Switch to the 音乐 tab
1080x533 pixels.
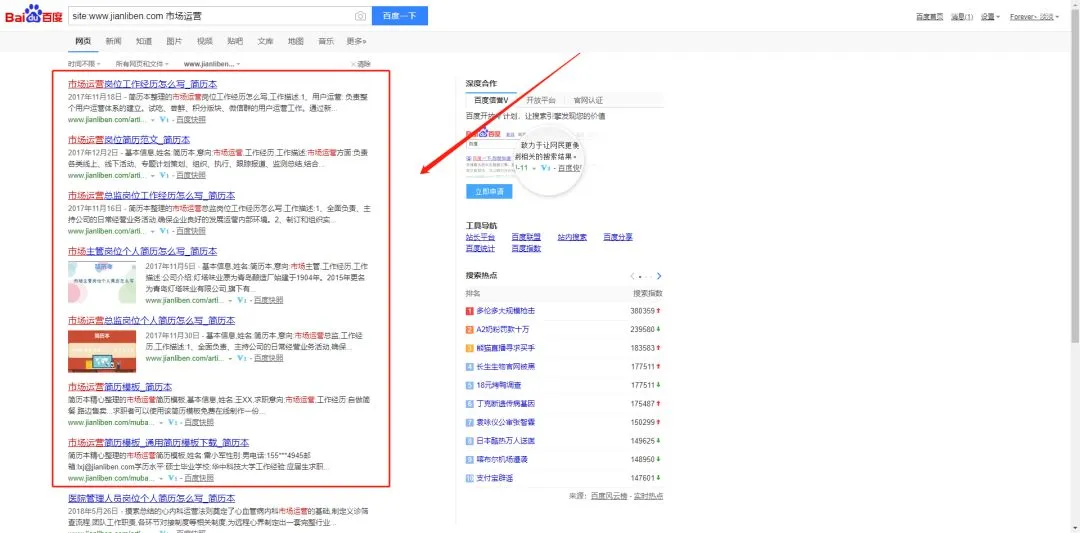pos(326,41)
